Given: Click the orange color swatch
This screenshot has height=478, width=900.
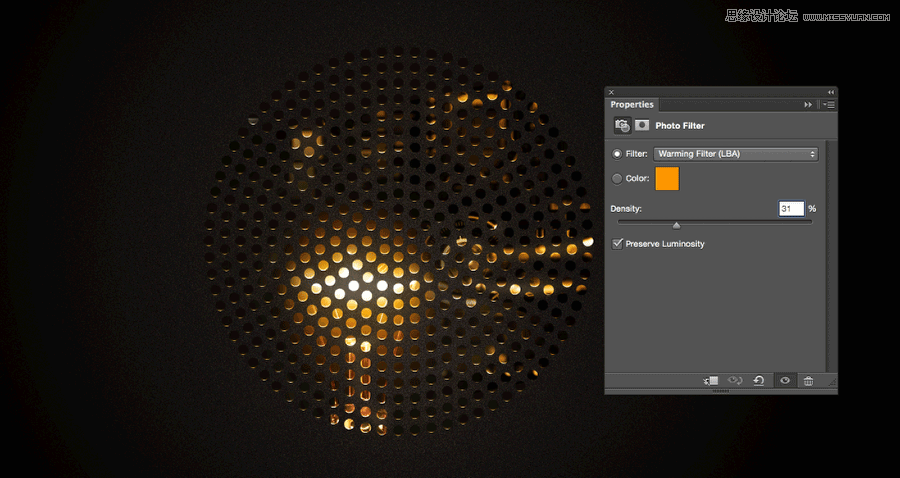Looking at the screenshot, I should [667, 178].
